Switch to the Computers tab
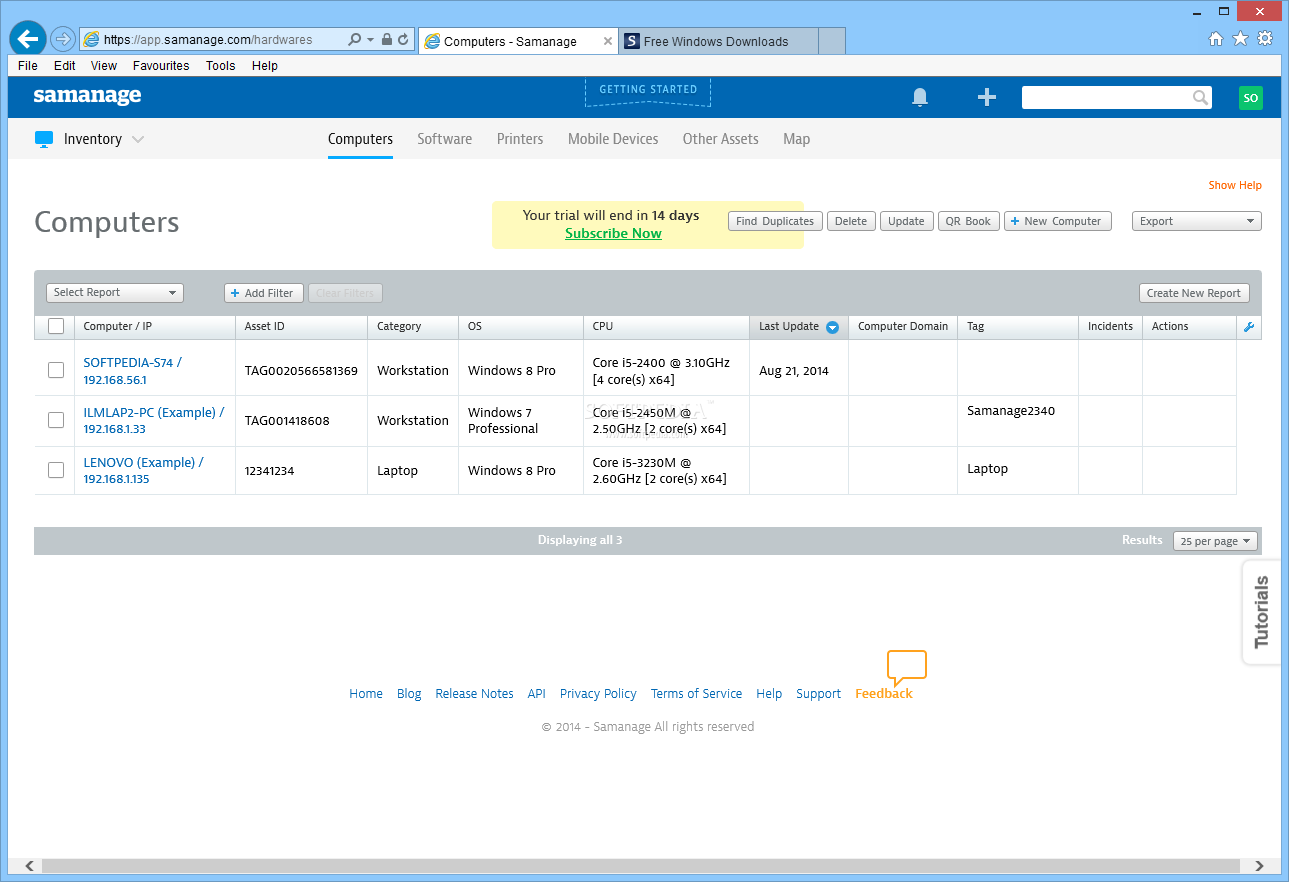Screen dimensions: 1289x882 click(360, 139)
